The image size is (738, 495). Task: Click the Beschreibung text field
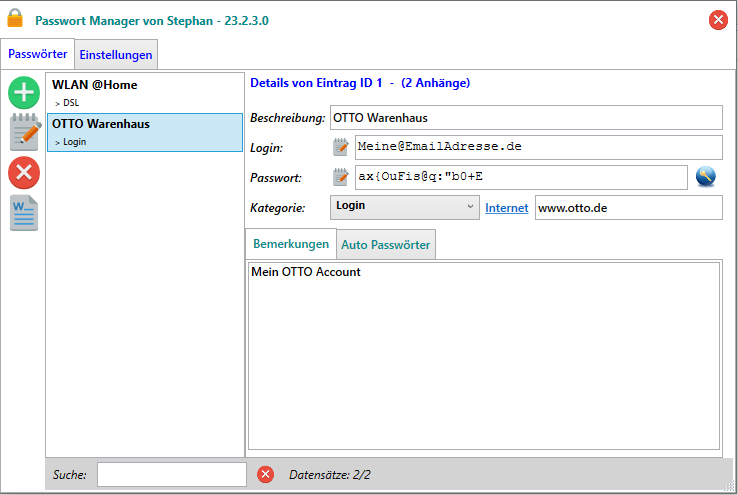click(x=524, y=118)
